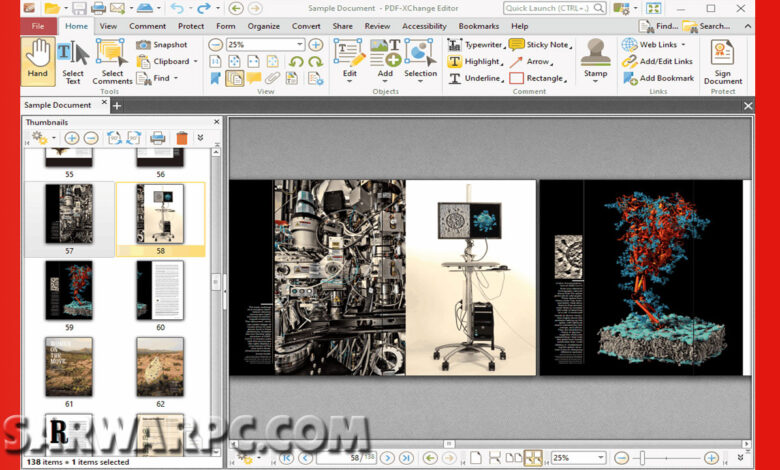
Task: Toggle Fit Width view in ribbon
Action: (253, 62)
